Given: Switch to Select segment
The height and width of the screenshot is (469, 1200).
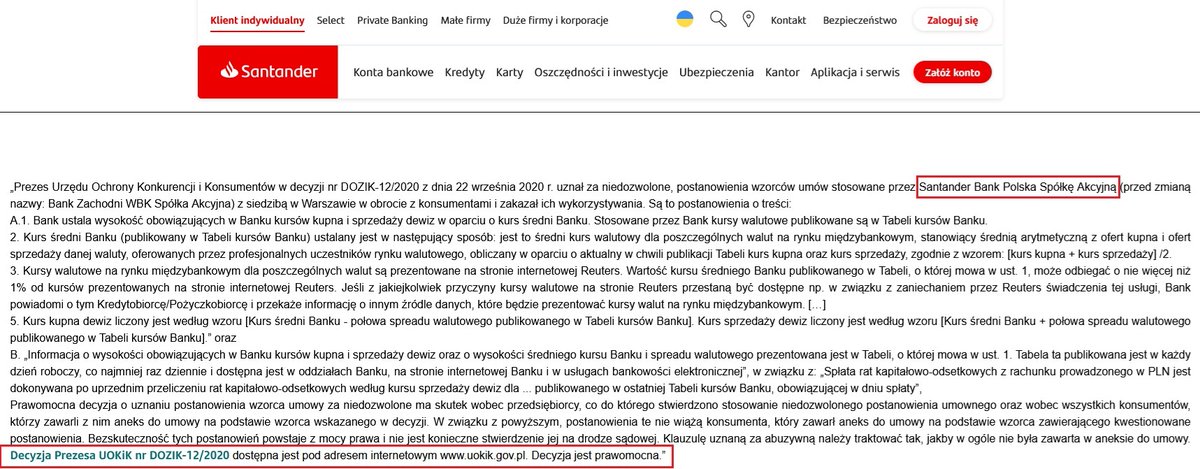Looking at the screenshot, I should pos(330,20).
